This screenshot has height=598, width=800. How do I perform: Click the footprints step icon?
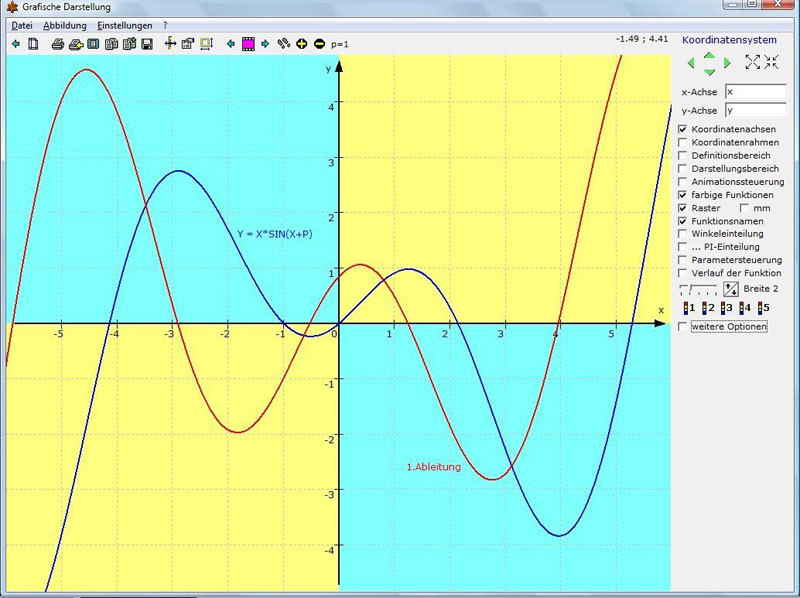click(x=284, y=44)
